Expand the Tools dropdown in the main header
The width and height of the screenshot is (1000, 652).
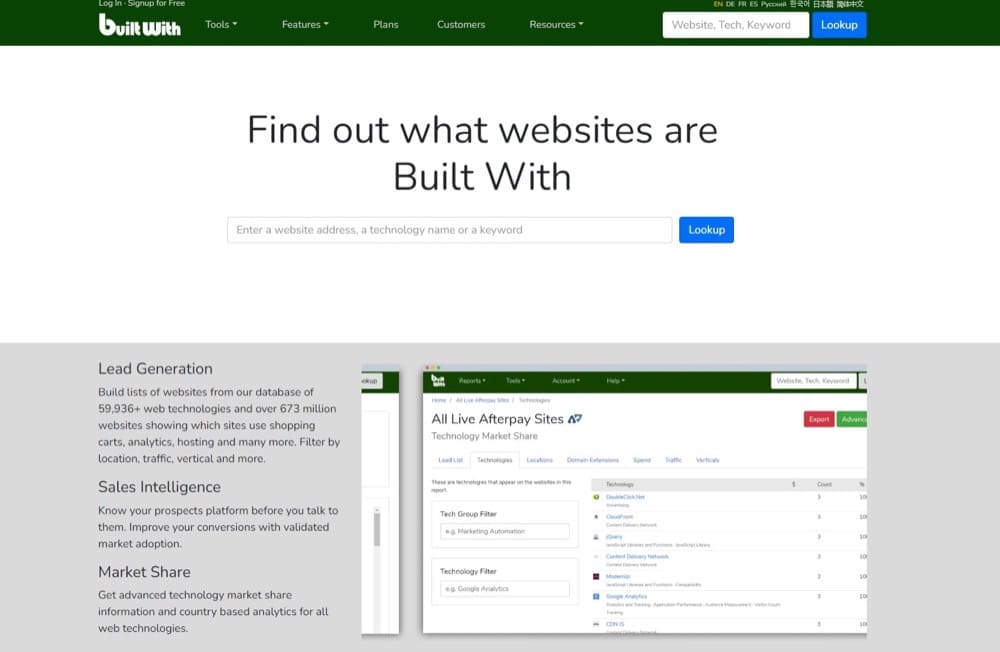pyautogui.click(x=221, y=24)
